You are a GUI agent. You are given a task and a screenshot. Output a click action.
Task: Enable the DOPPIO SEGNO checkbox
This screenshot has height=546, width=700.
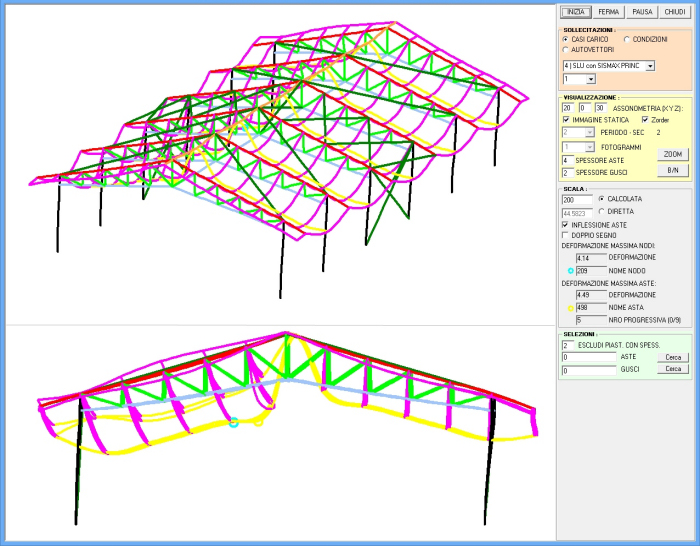(567, 235)
